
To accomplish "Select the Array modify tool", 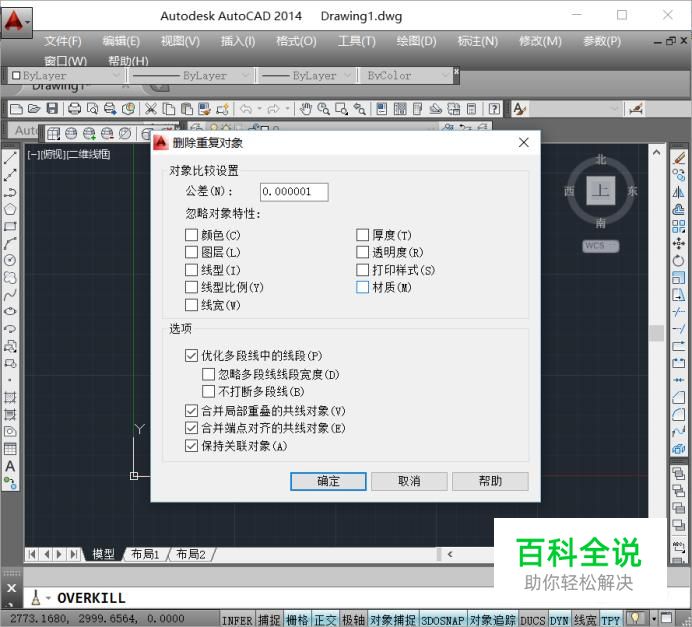I will (x=679, y=226).
